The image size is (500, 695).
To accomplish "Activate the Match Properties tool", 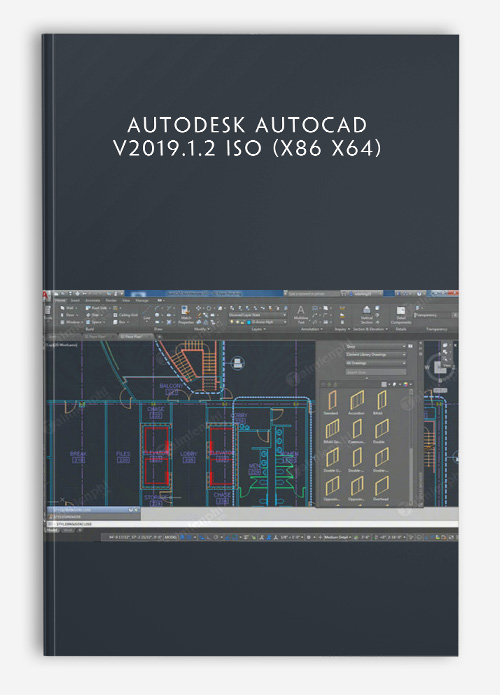I will click(186, 315).
